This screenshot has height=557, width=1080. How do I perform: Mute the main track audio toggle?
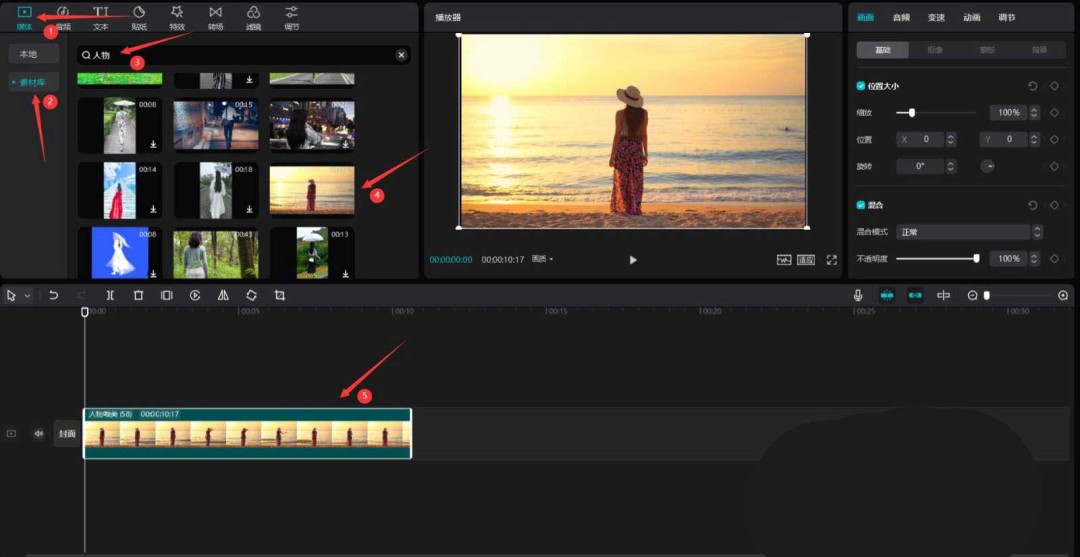(39, 433)
